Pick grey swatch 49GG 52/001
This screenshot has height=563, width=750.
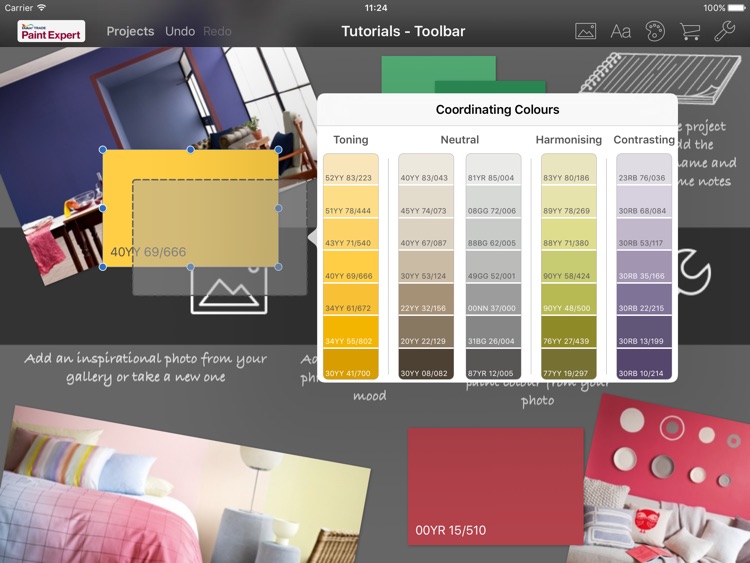[493, 267]
